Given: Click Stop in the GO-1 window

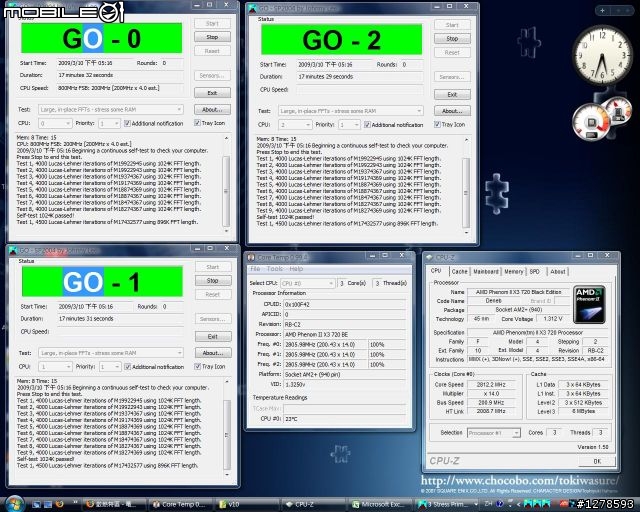Looking at the screenshot, I should tap(213, 281).
